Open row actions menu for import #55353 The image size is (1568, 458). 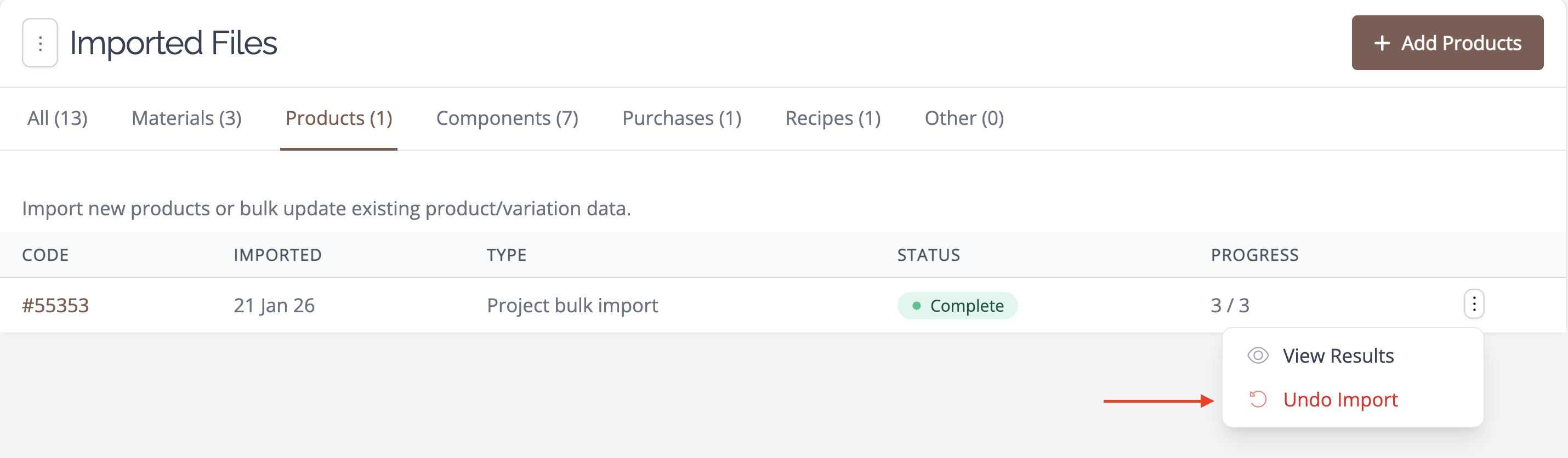[x=1474, y=304]
